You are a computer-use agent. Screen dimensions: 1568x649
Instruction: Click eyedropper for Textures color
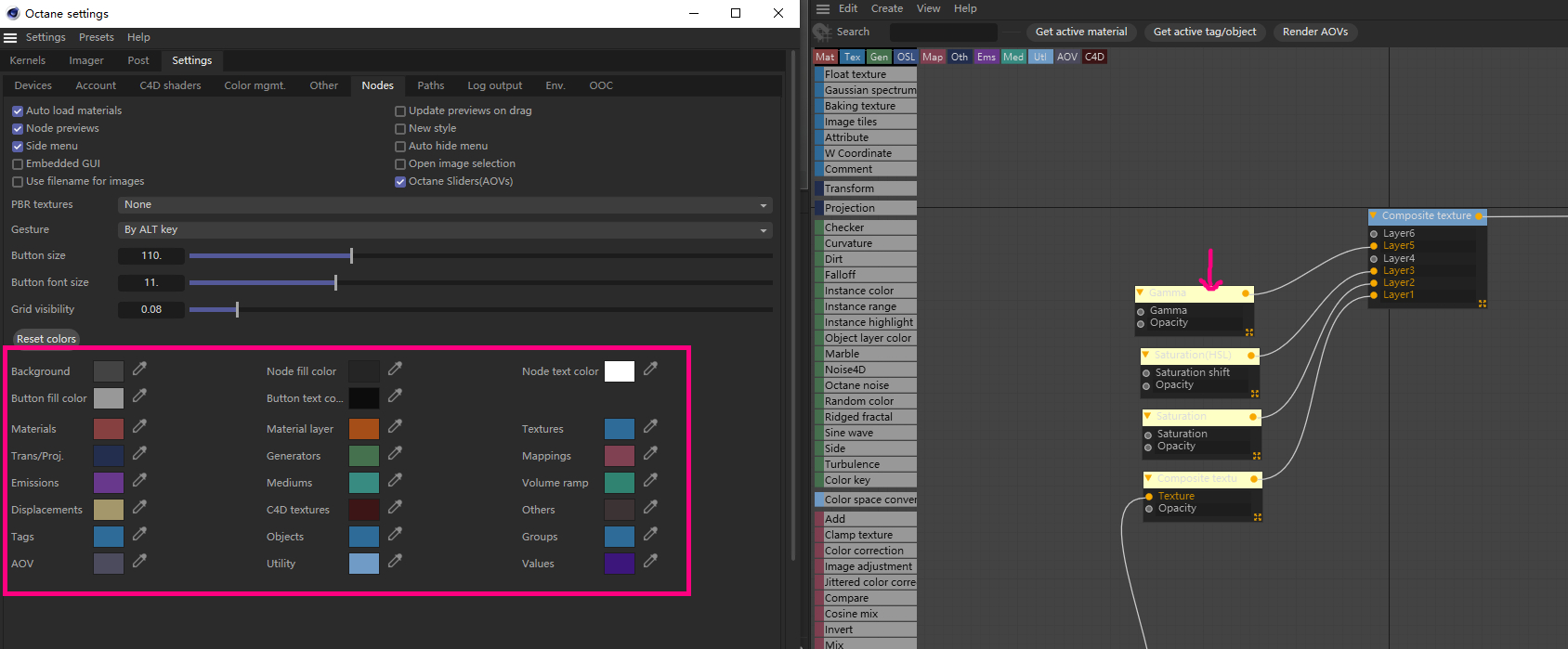(x=650, y=427)
